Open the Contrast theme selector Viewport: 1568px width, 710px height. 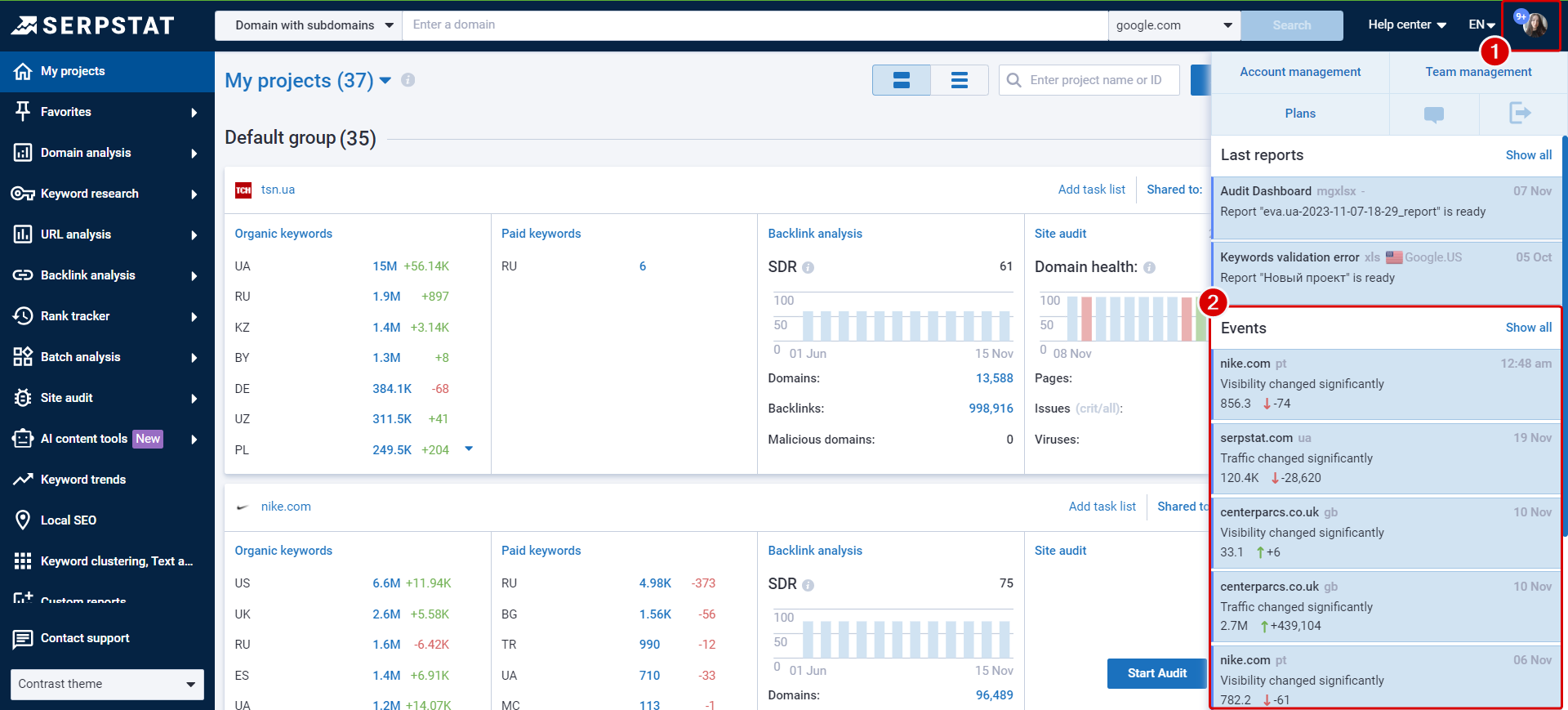click(107, 684)
